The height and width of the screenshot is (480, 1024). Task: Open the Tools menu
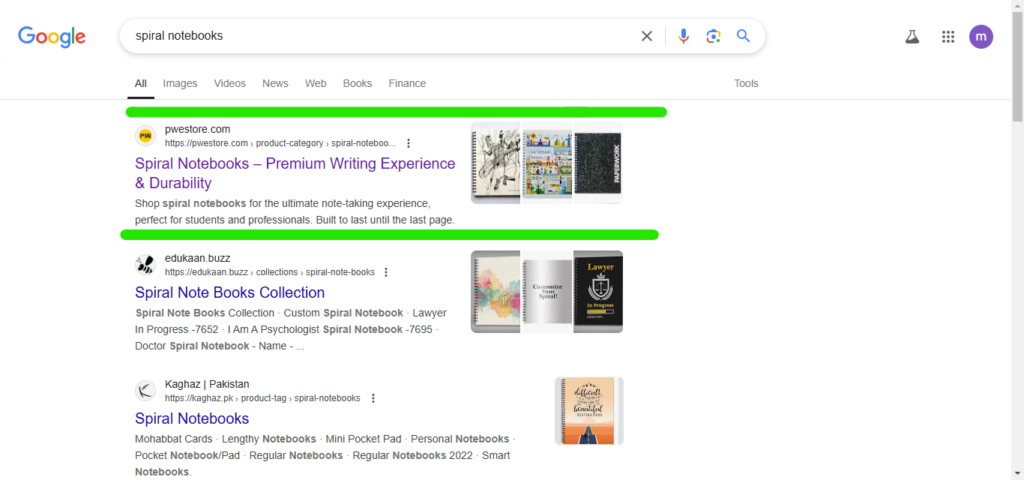[x=746, y=84]
